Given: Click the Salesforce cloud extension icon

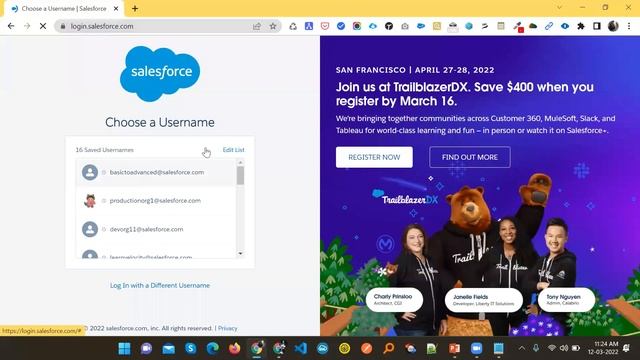Looking at the screenshot, I should pyautogui.click(x=421, y=26).
